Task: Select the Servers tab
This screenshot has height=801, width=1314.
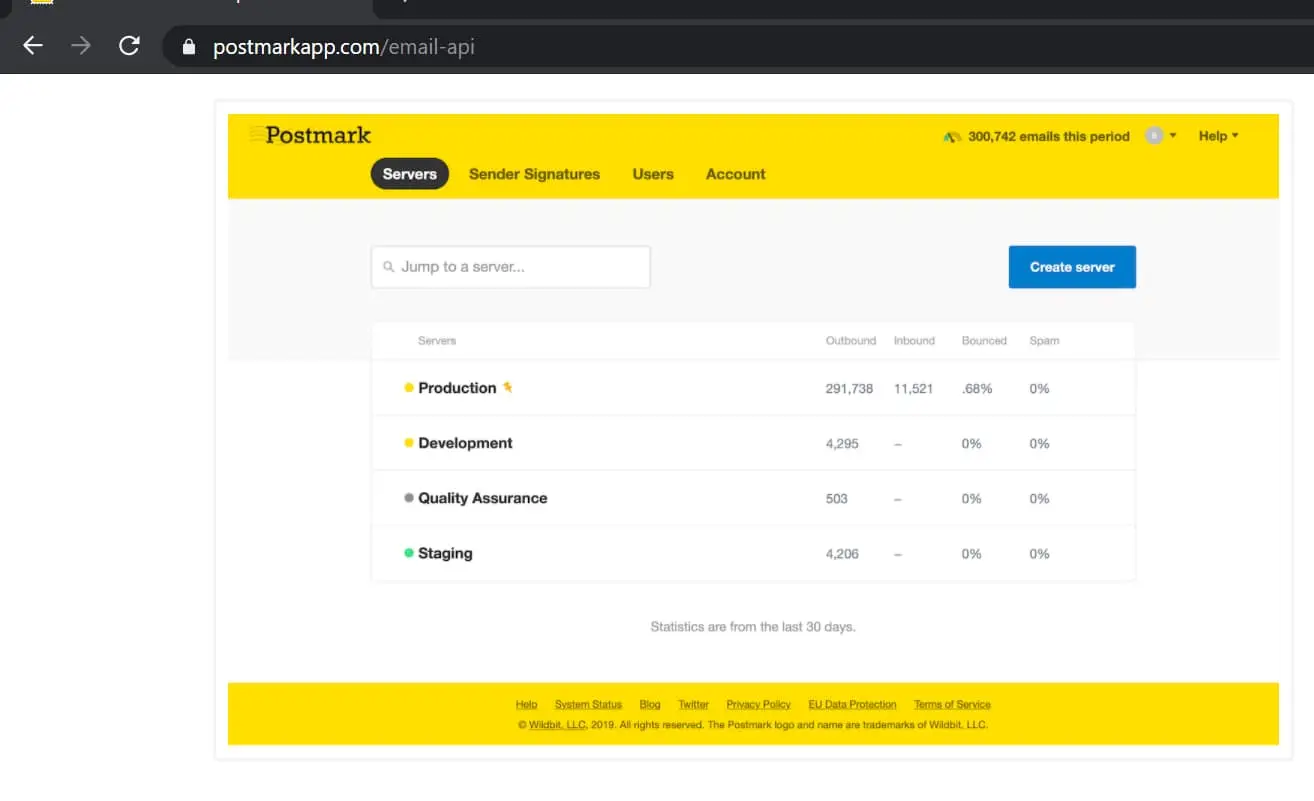Action: [x=410, y=174]
